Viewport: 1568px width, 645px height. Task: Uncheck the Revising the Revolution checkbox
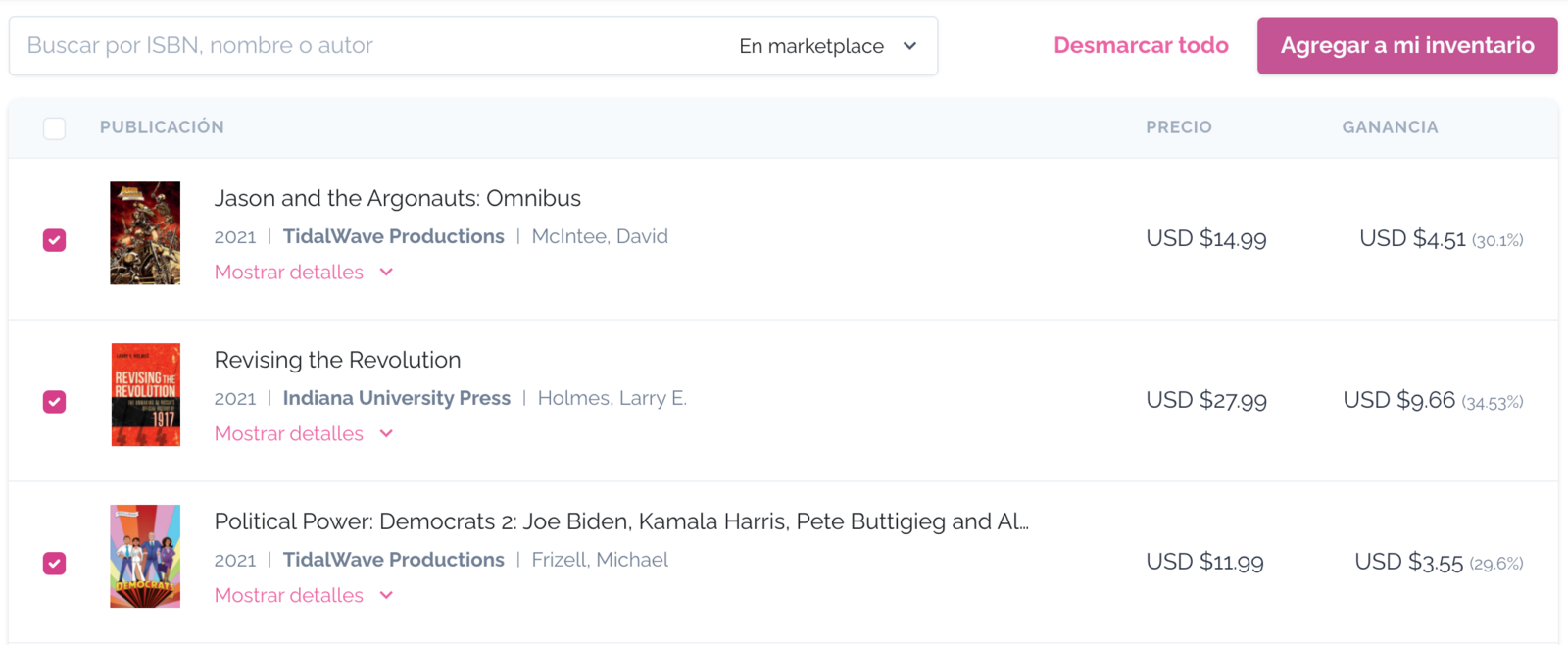point(55,402)
